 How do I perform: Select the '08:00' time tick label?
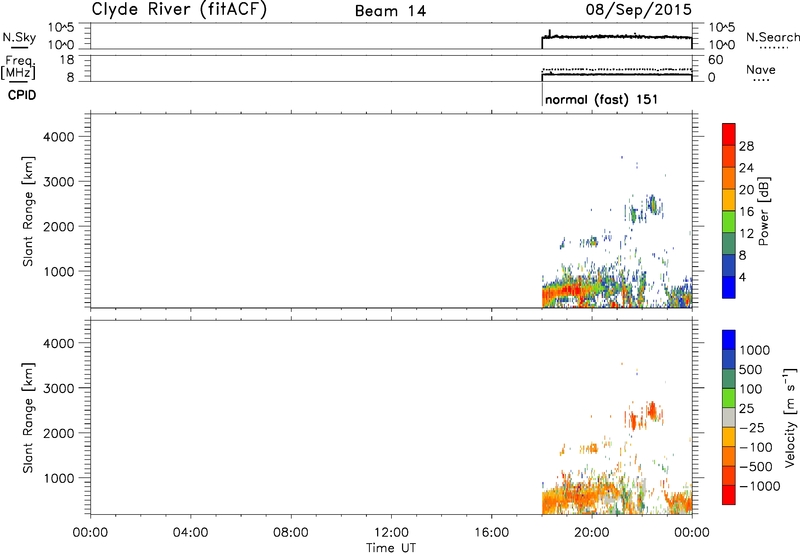(291, 532)
